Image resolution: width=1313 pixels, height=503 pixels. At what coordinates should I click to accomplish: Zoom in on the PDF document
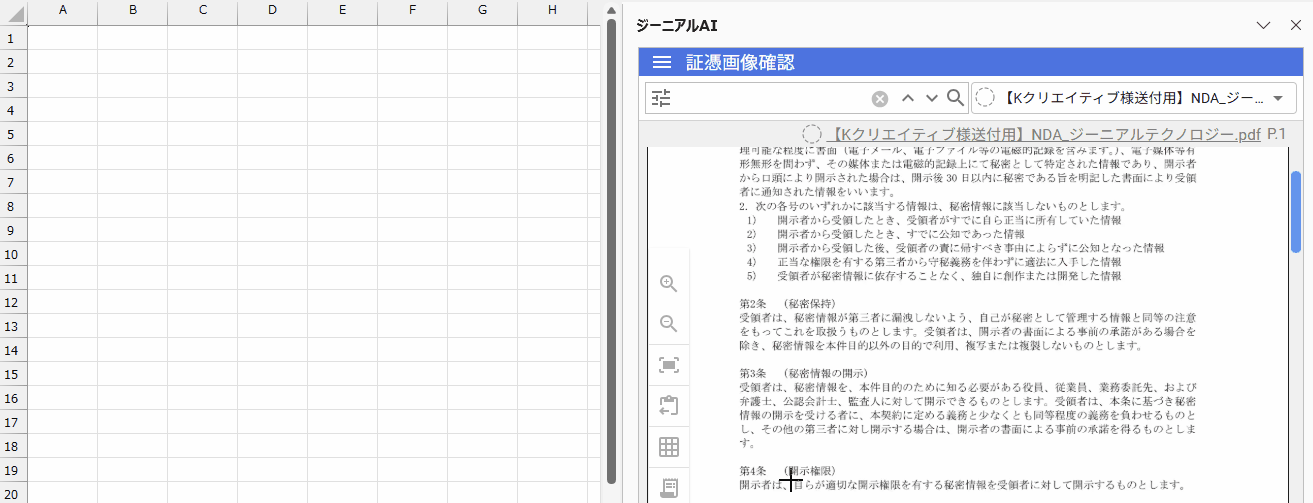click(669, 284)
